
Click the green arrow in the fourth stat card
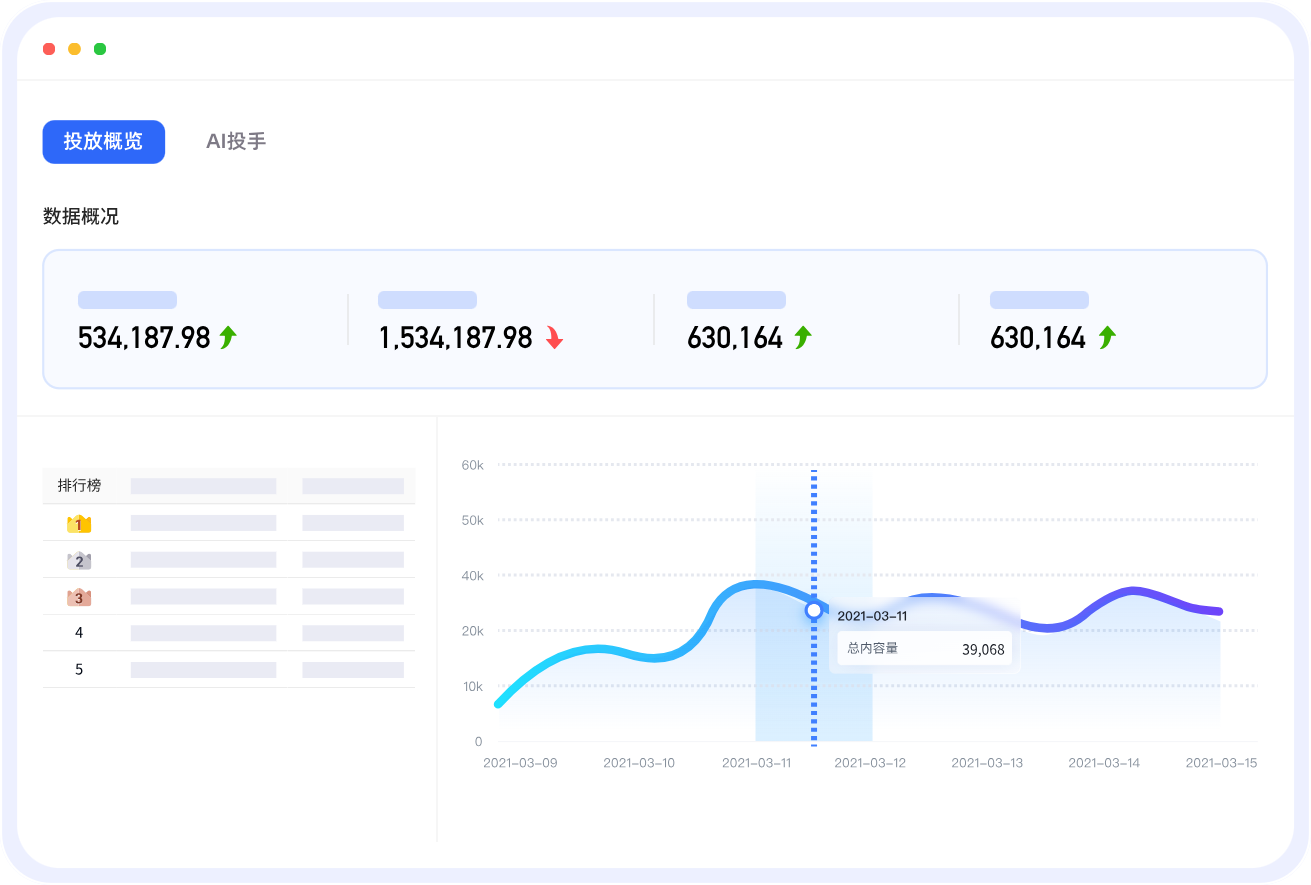(1106, 338)
